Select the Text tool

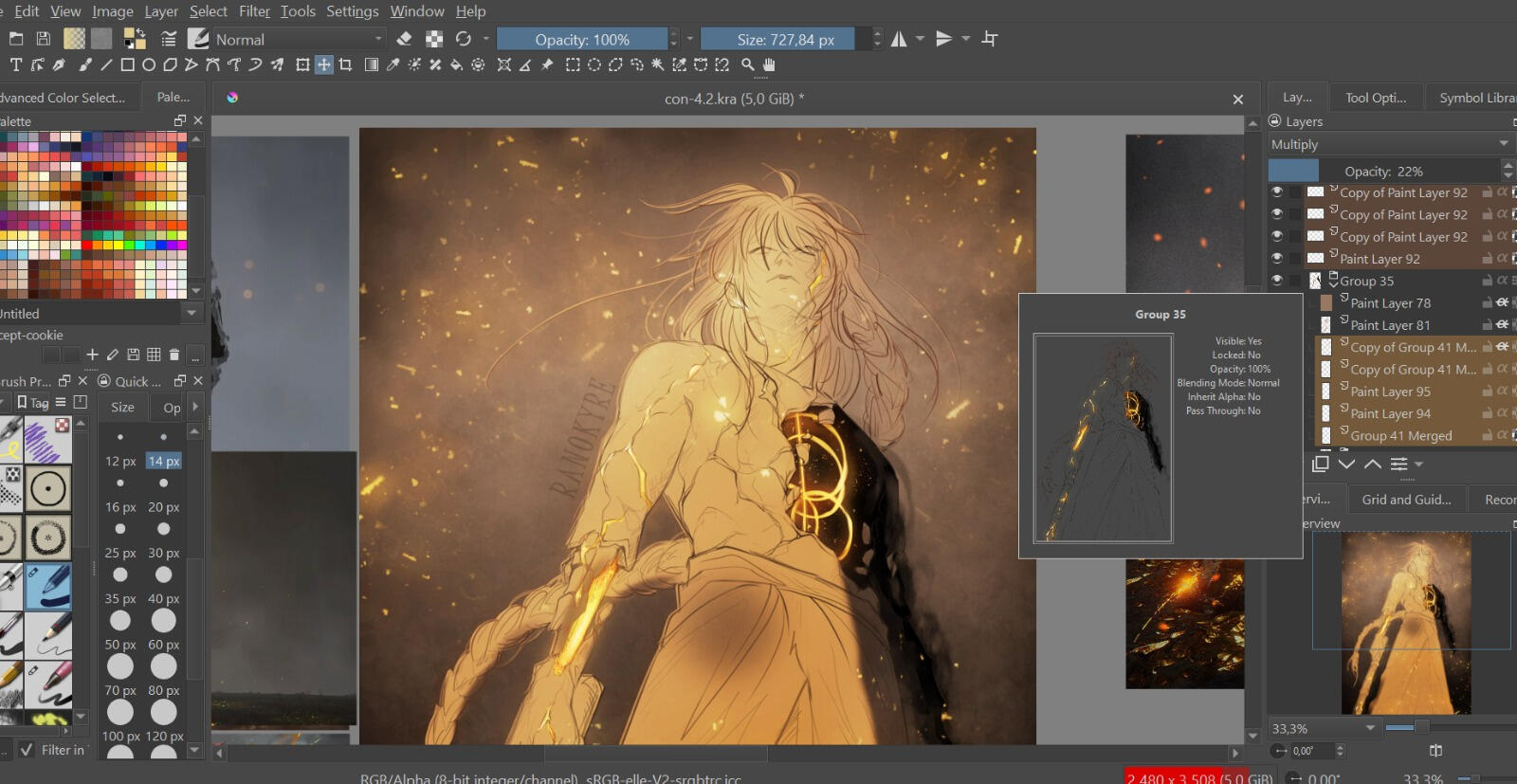point(15,64)
